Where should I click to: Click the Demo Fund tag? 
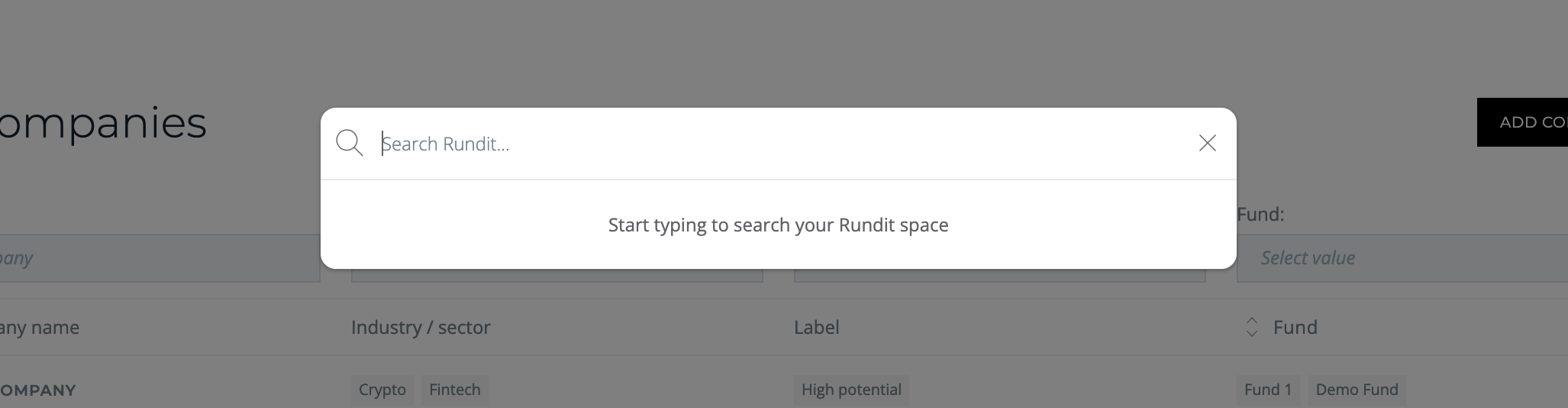tap(1357, 390)
